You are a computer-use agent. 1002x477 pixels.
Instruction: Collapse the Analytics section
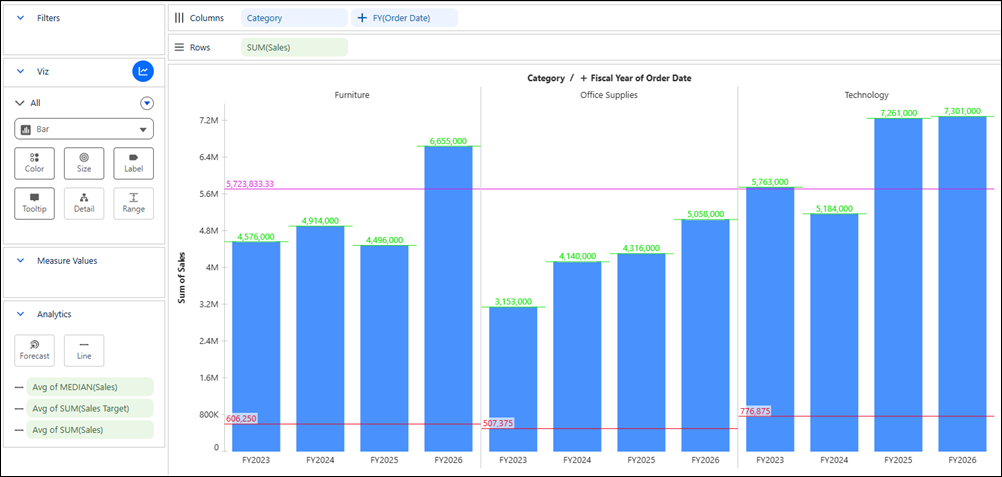click(x=20, y=315)
